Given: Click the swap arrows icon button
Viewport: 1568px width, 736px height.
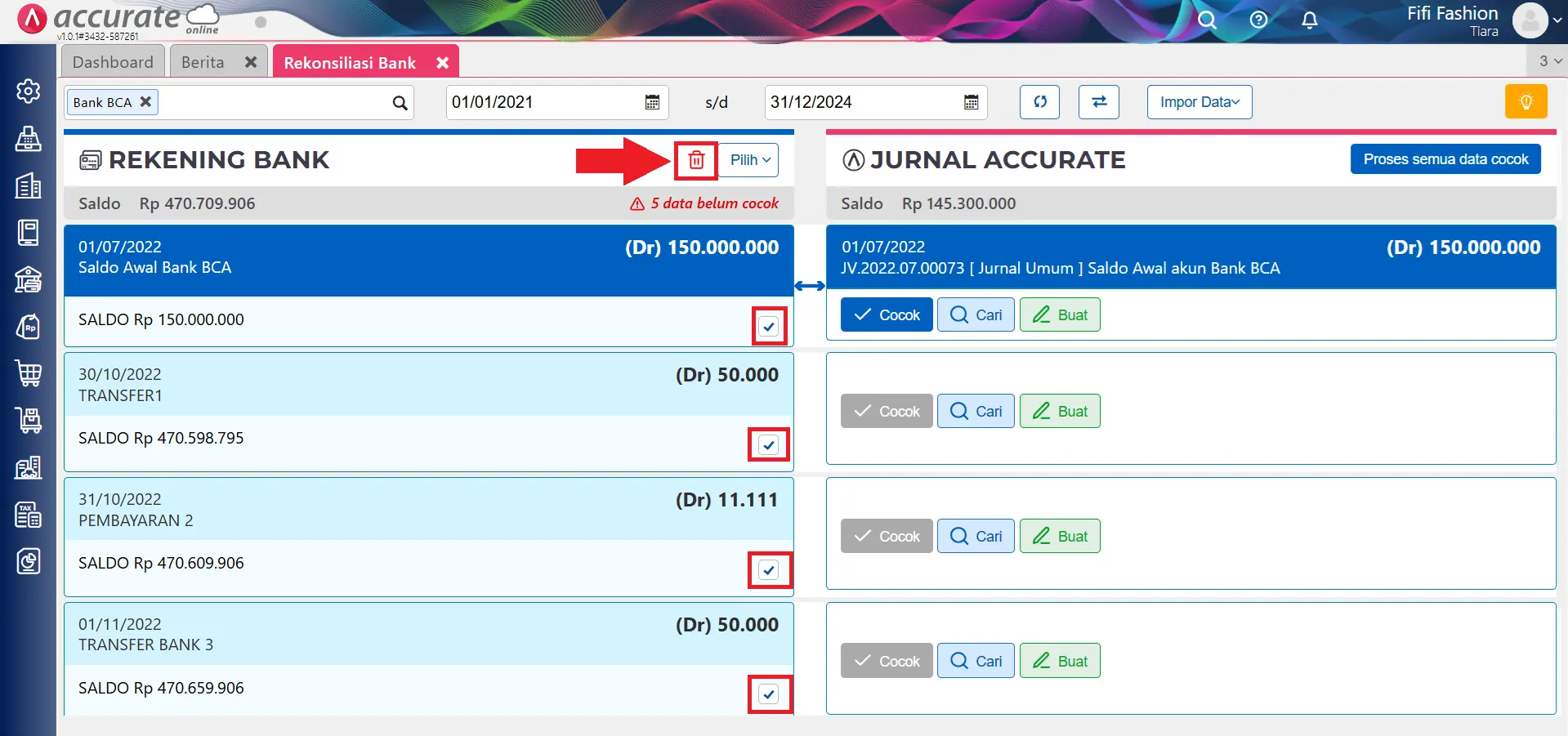Looking at the screenshot, I should click(x=1098, y=102).
